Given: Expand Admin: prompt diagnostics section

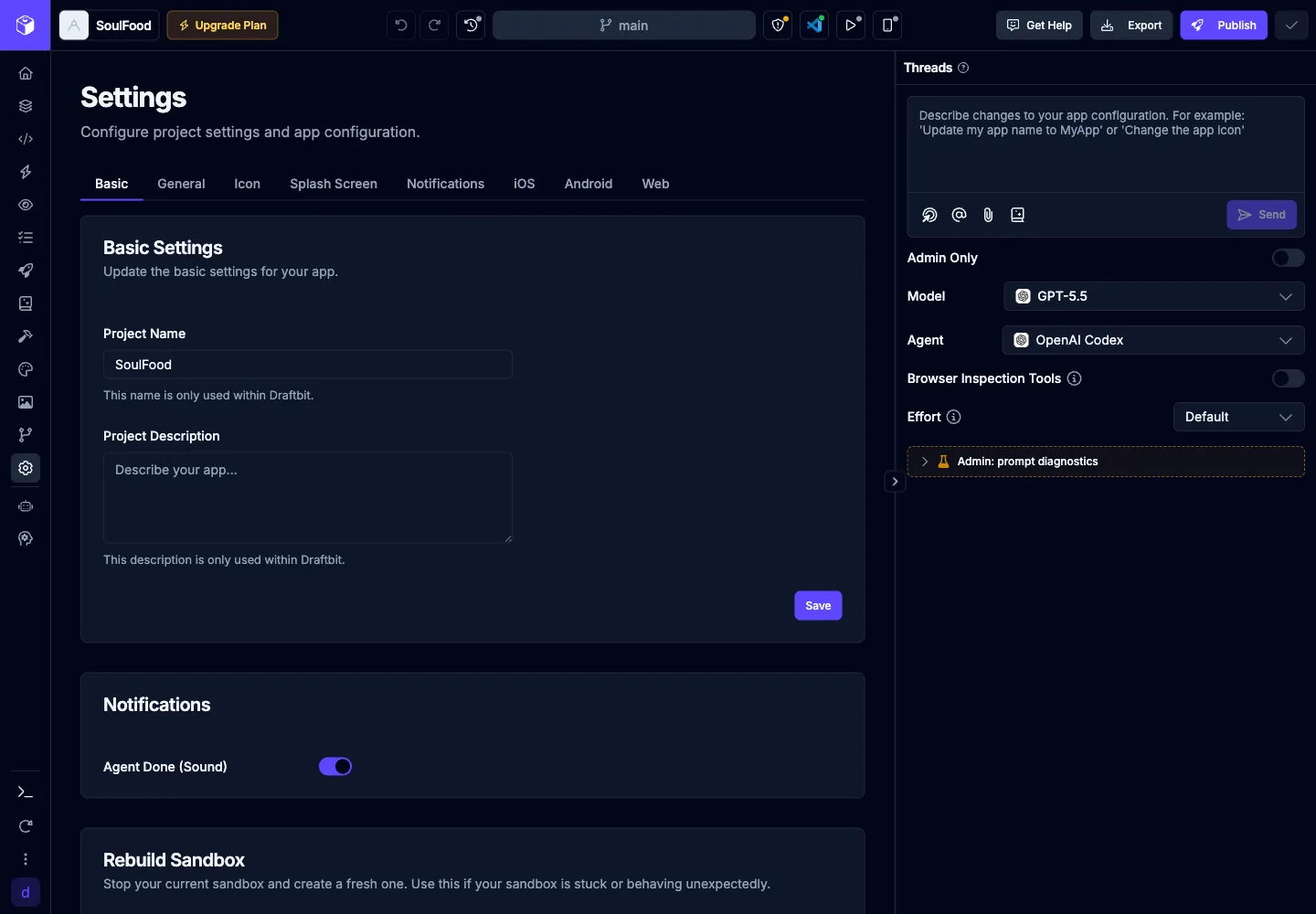Looking at the screenshot, I should [1106, 462].
